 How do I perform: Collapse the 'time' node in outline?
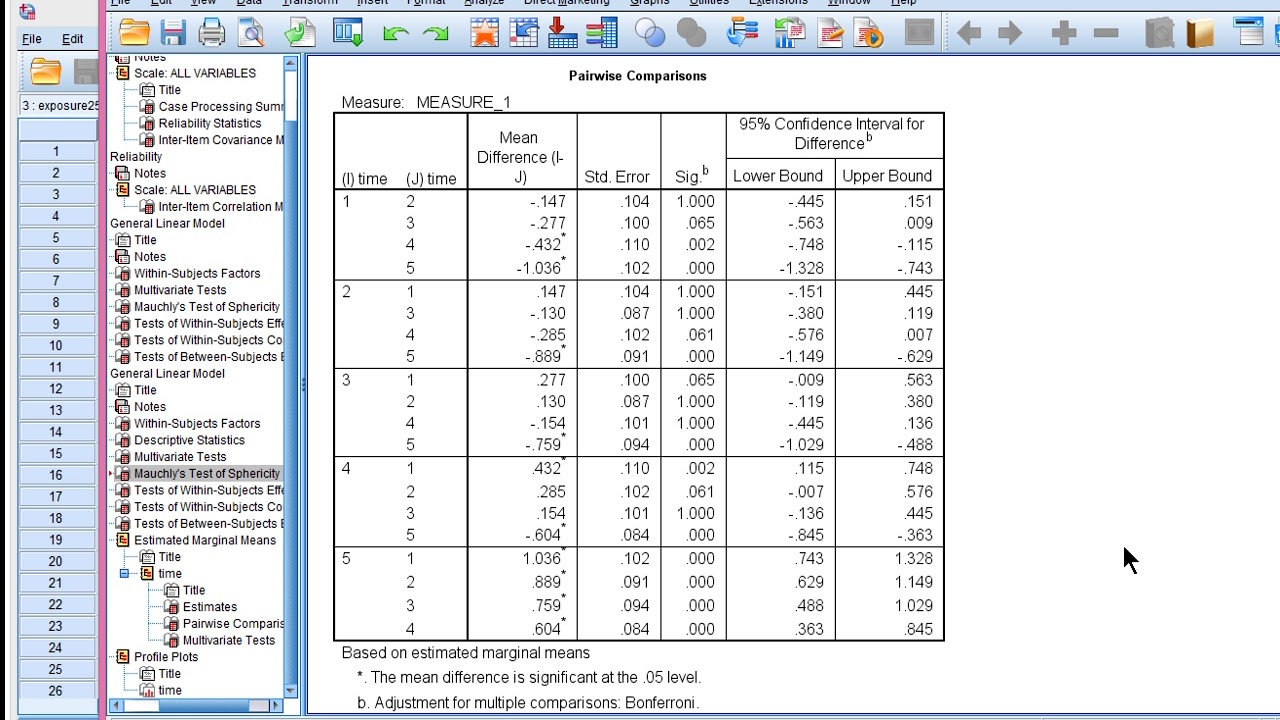coord(124,574)
